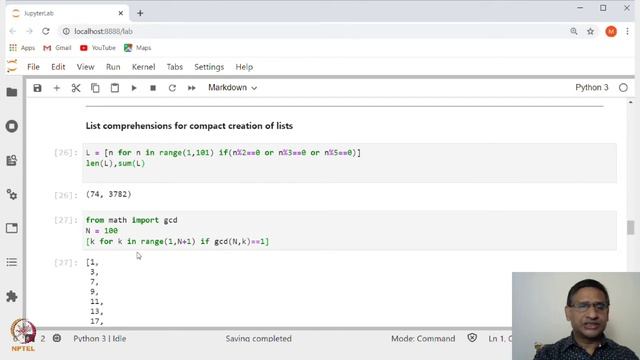Copy the selected cell from the toolbar
This screenshot has width=640, height=360.
click(x=95, y=88)
